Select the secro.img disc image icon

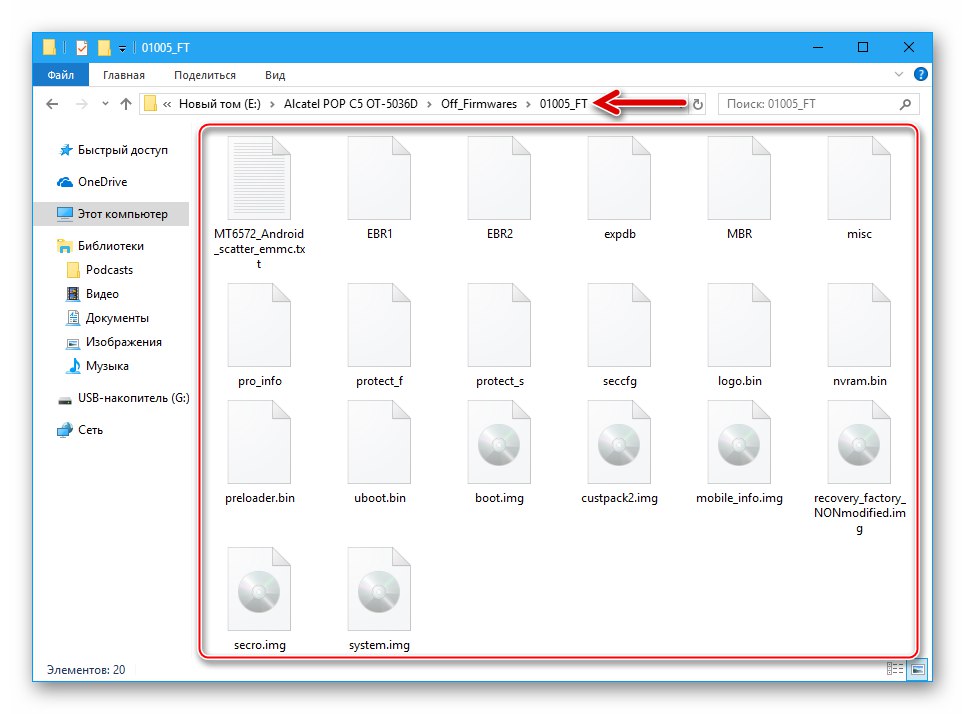point(259,589)
